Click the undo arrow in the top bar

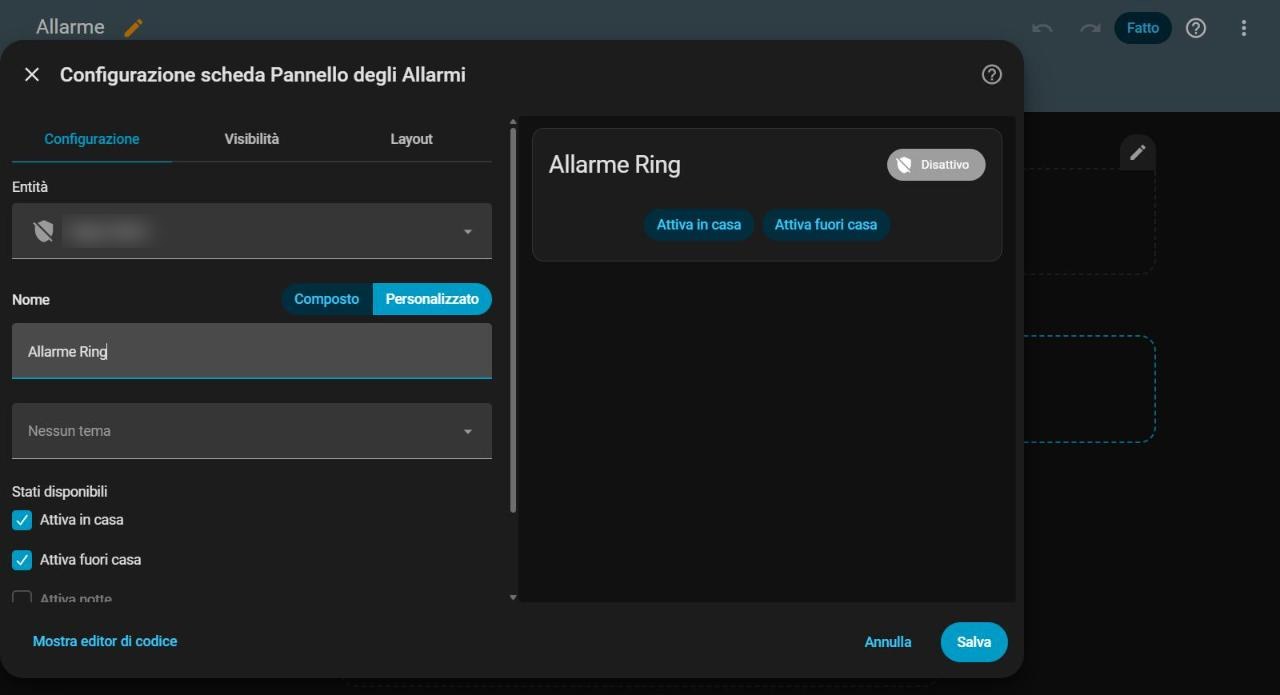click(1042, 28)
